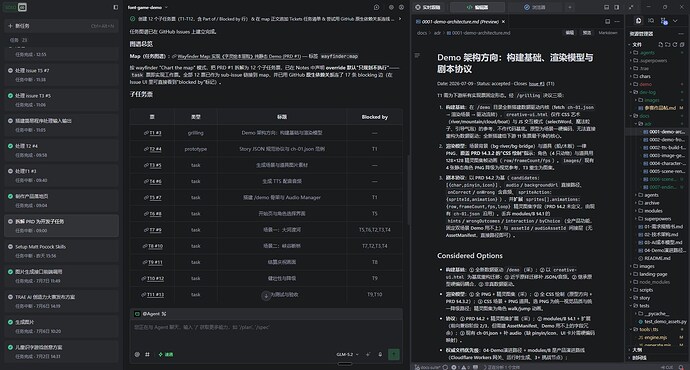Open the '处理 issue T3 #5' task
Screen dimensions: 690x370
tap(61, 99)
